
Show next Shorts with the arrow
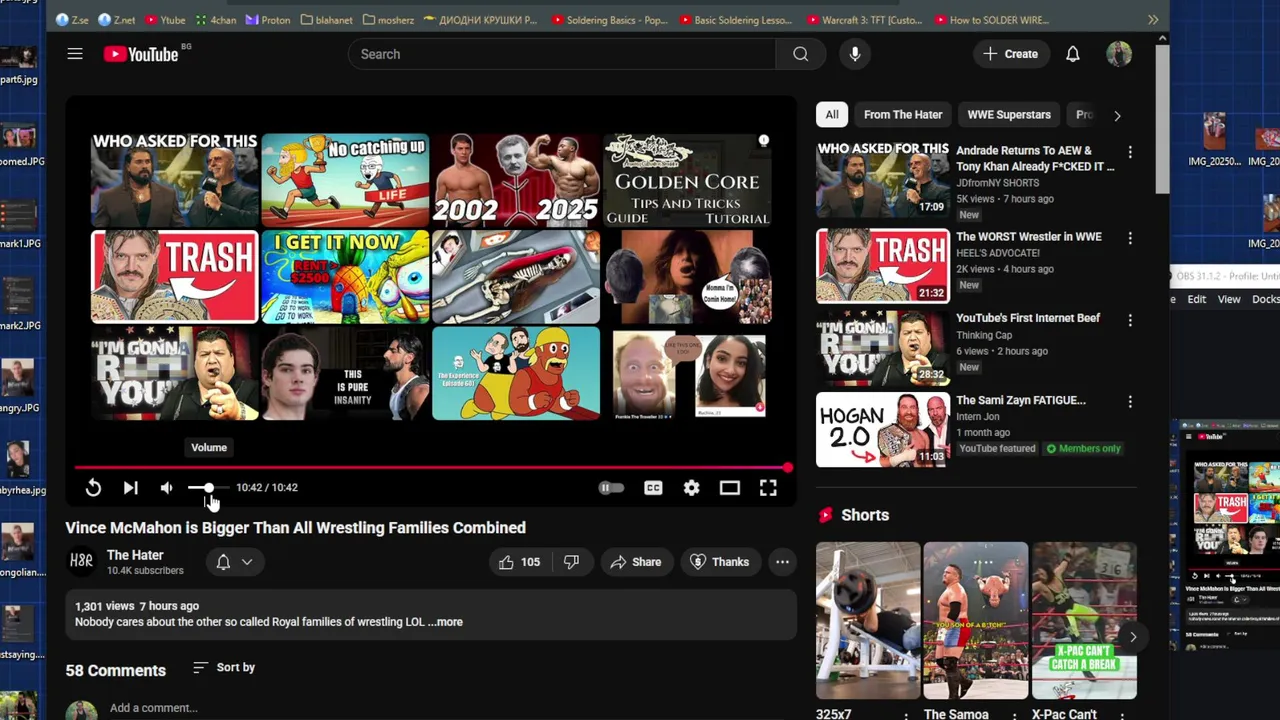pyautogui.click(x=1132, y=637)
